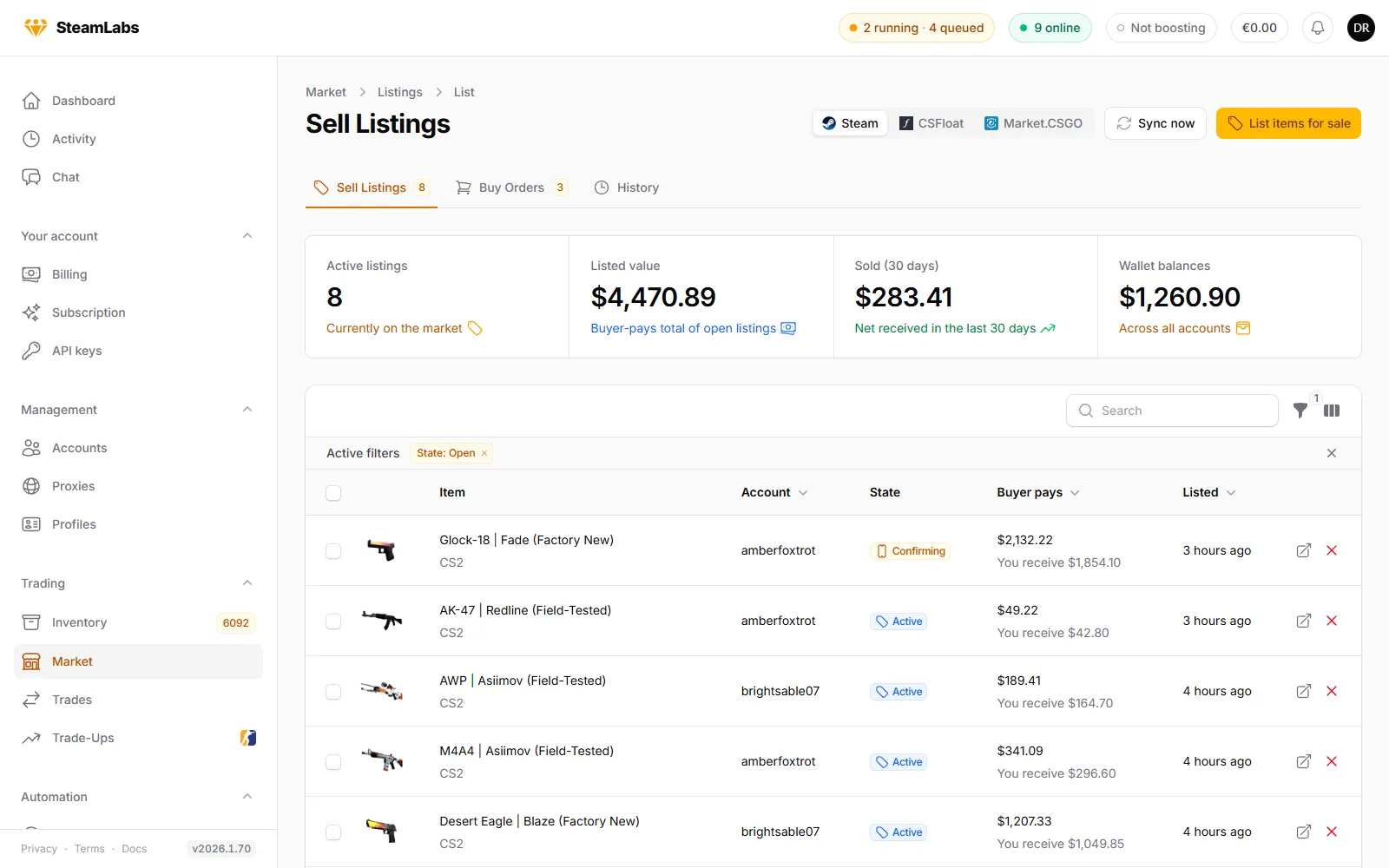The height and width of the screenshot is (868, 1389).
Task: Open Billing page
Action: [x=139, y=274]
